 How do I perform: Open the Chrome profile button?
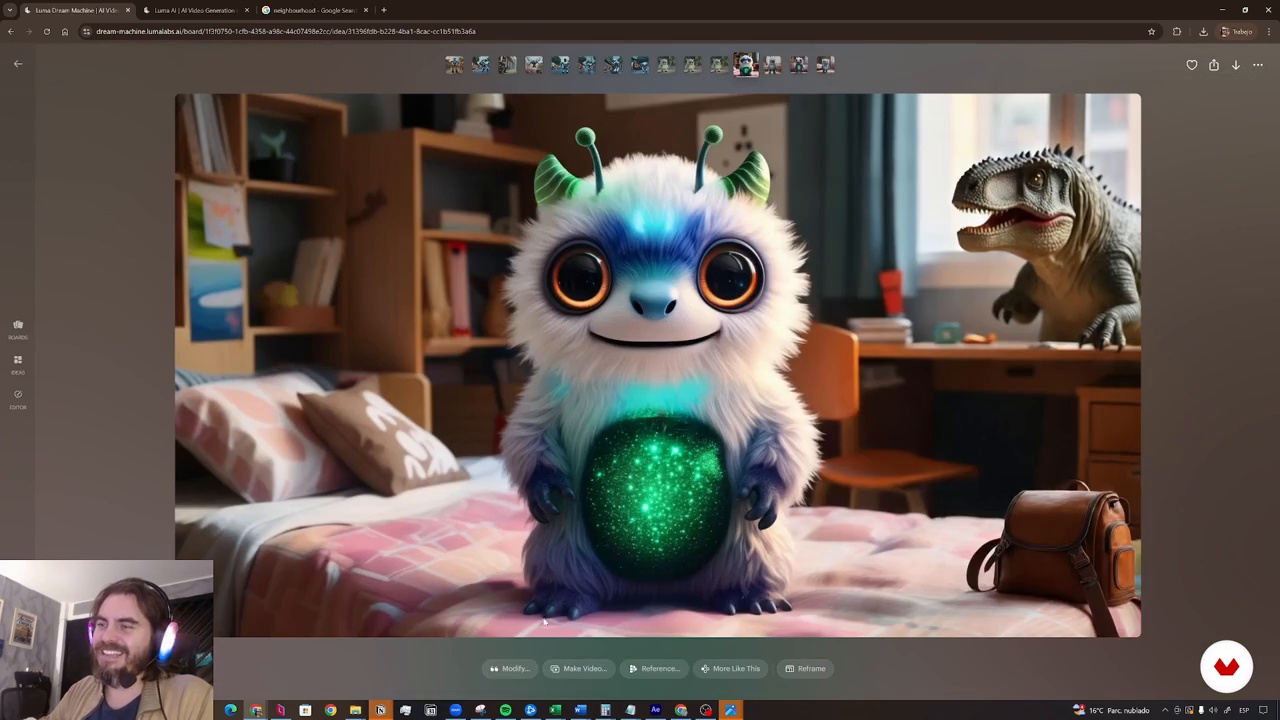point(1238,31)
